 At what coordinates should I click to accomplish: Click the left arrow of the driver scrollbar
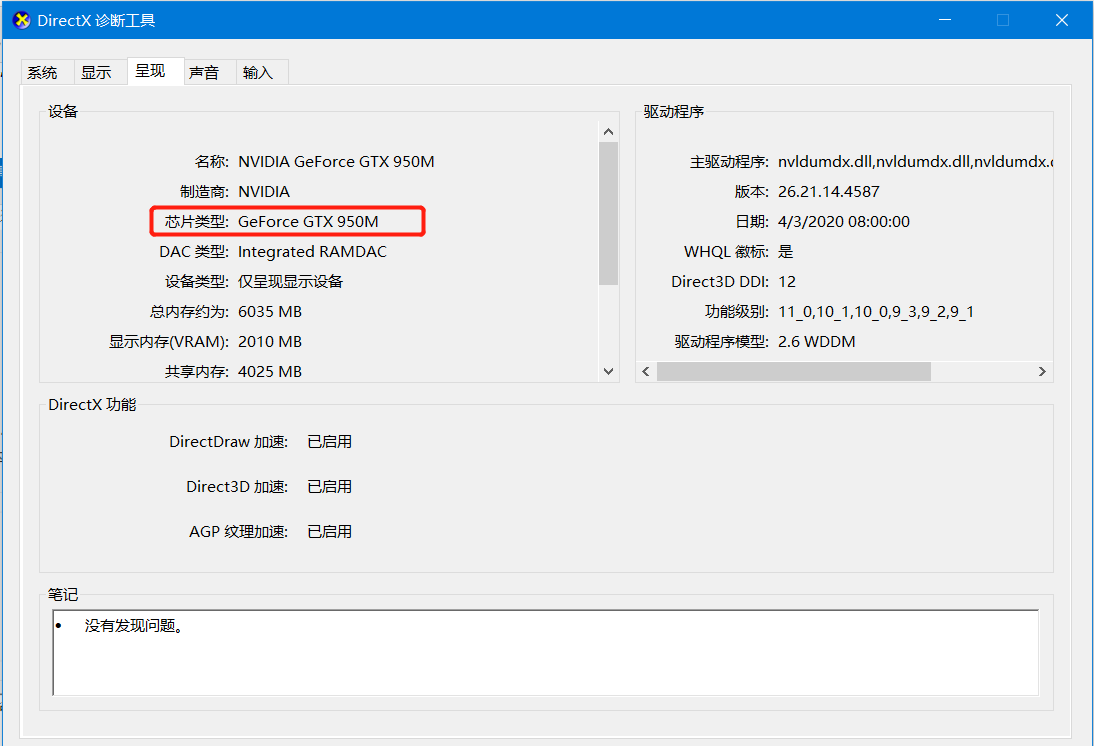pyautogui.click(x=645, y=371)
